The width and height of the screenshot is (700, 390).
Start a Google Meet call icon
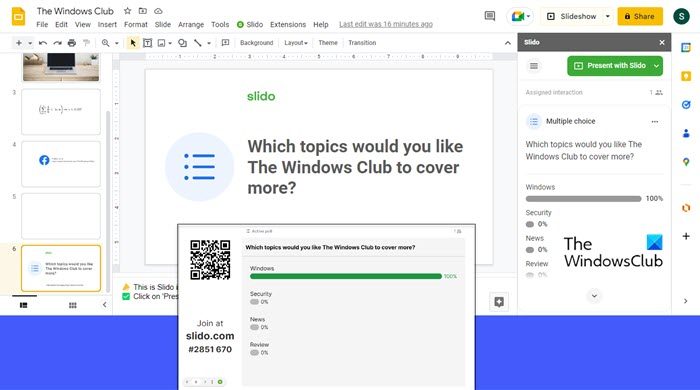coord(520,17)
